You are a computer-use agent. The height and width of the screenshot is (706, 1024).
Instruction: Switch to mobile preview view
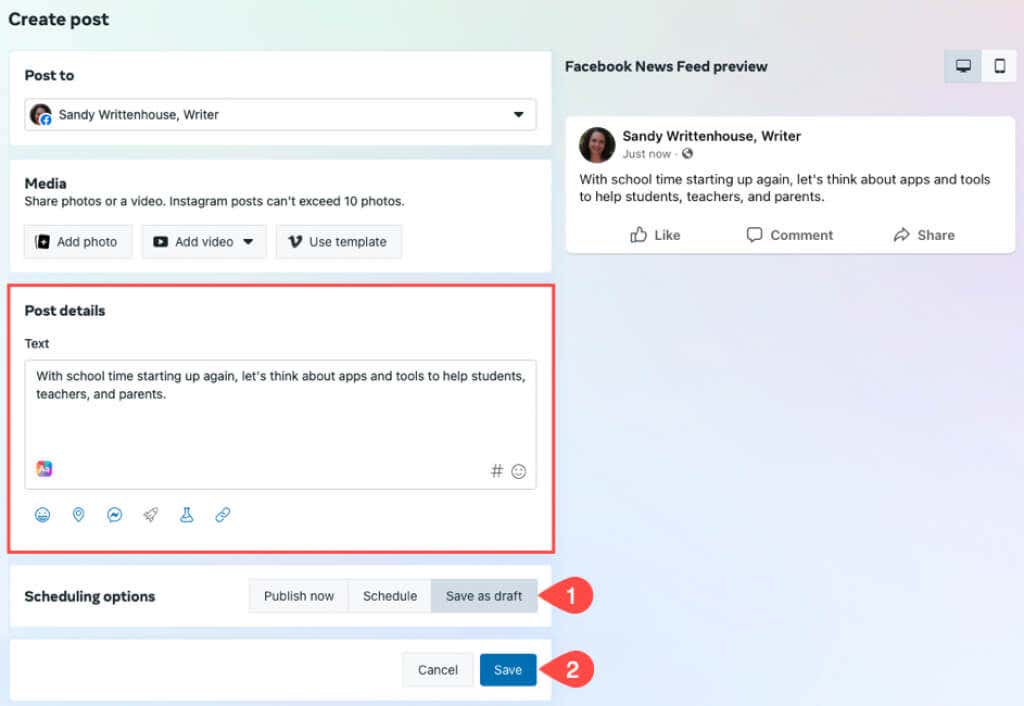tap(999, 66)
